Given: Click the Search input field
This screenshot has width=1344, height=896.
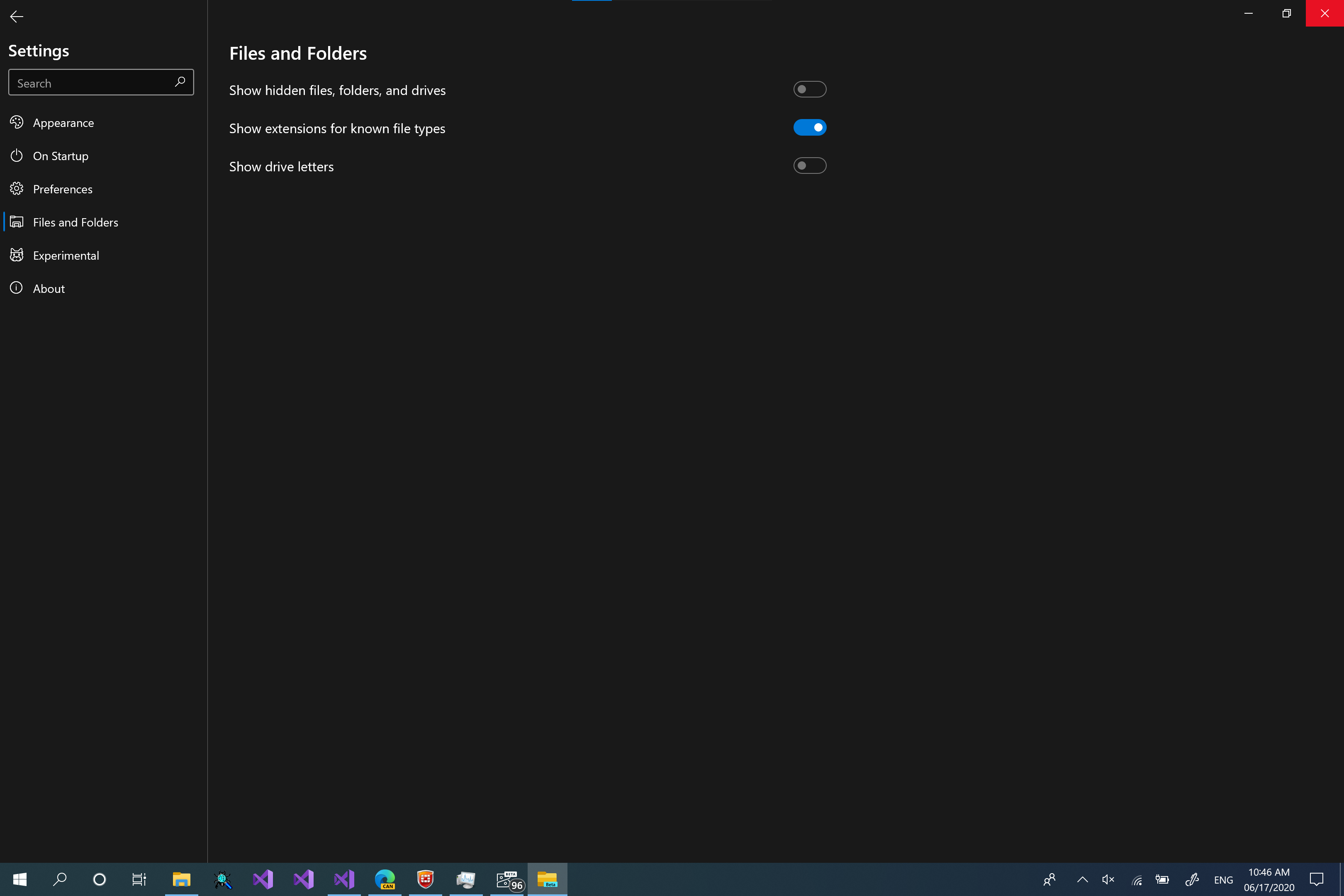Looking at the screenshot, I should click(101, 83).
